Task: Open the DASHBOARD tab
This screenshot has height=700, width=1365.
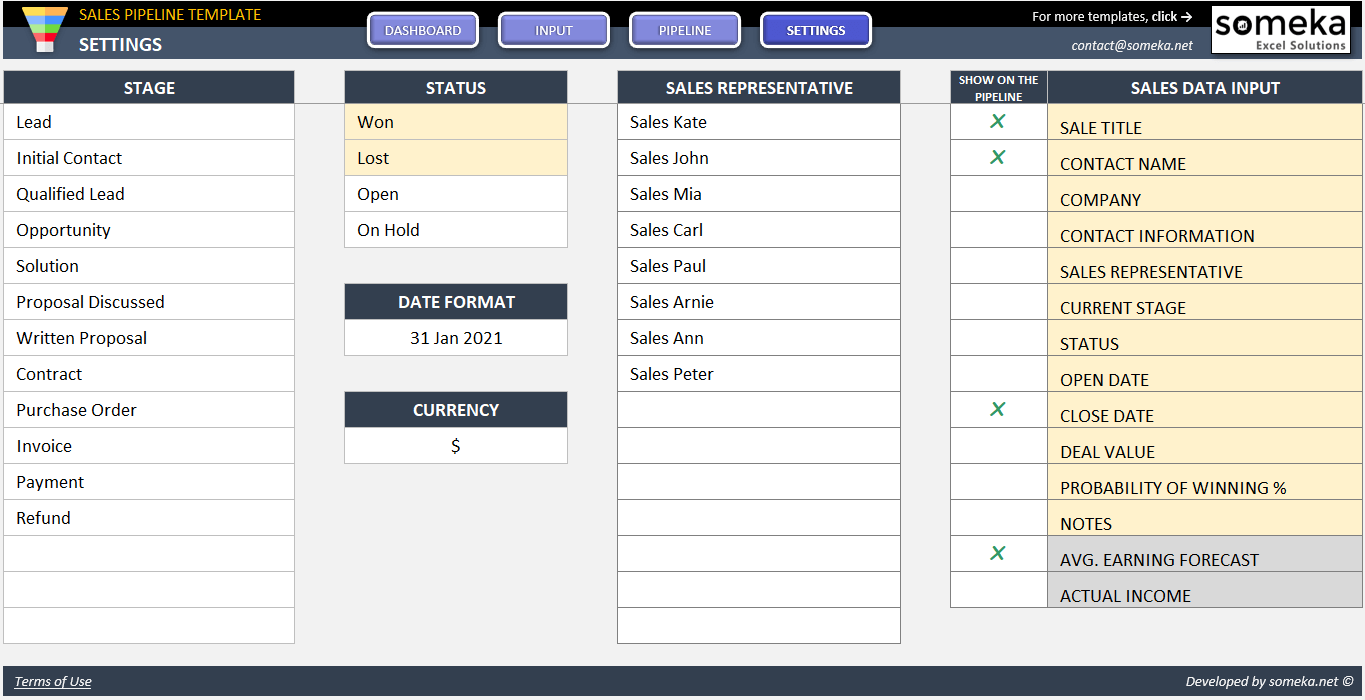Action: tap(423, 30)
